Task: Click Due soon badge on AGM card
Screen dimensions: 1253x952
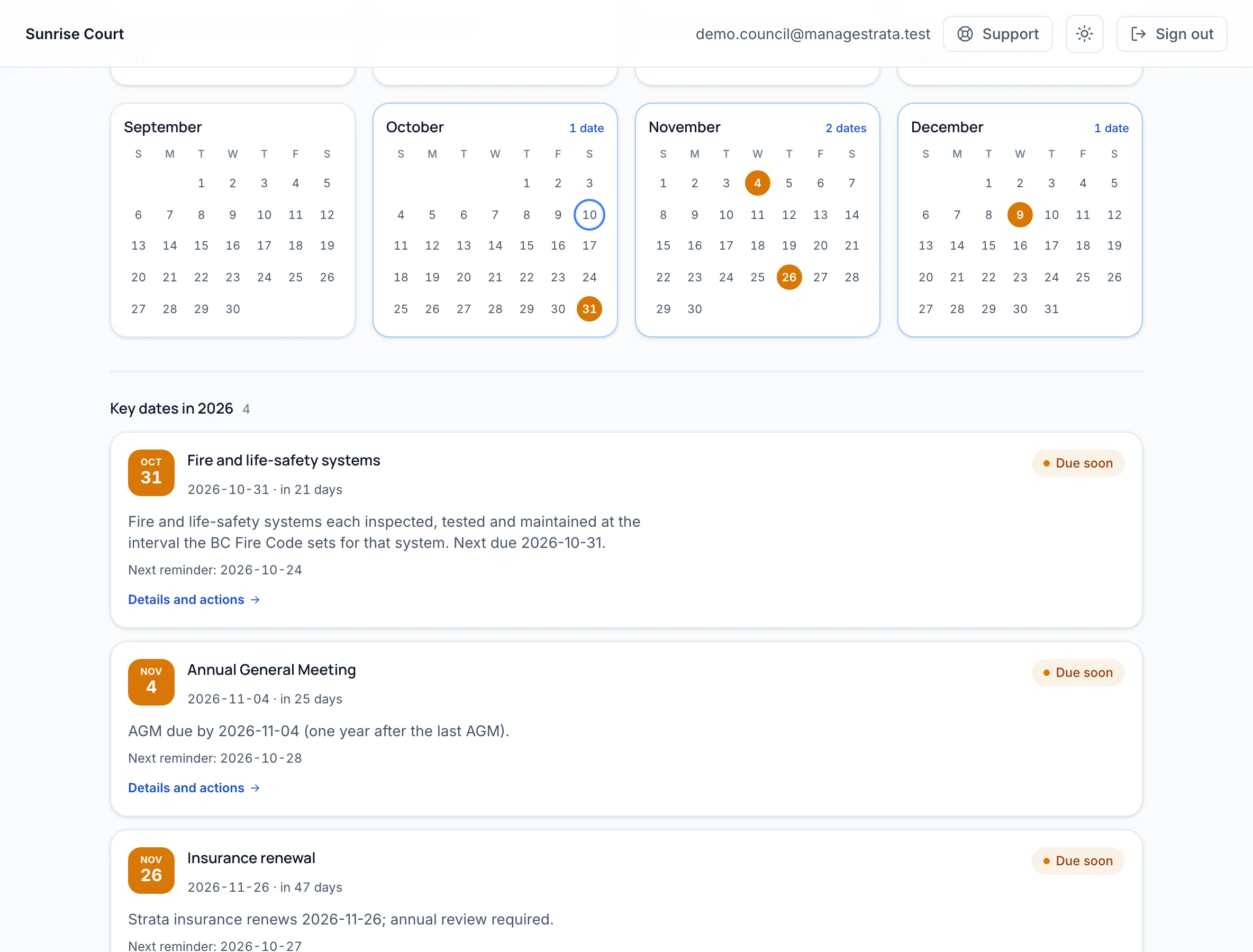Action: (1078, 673)
